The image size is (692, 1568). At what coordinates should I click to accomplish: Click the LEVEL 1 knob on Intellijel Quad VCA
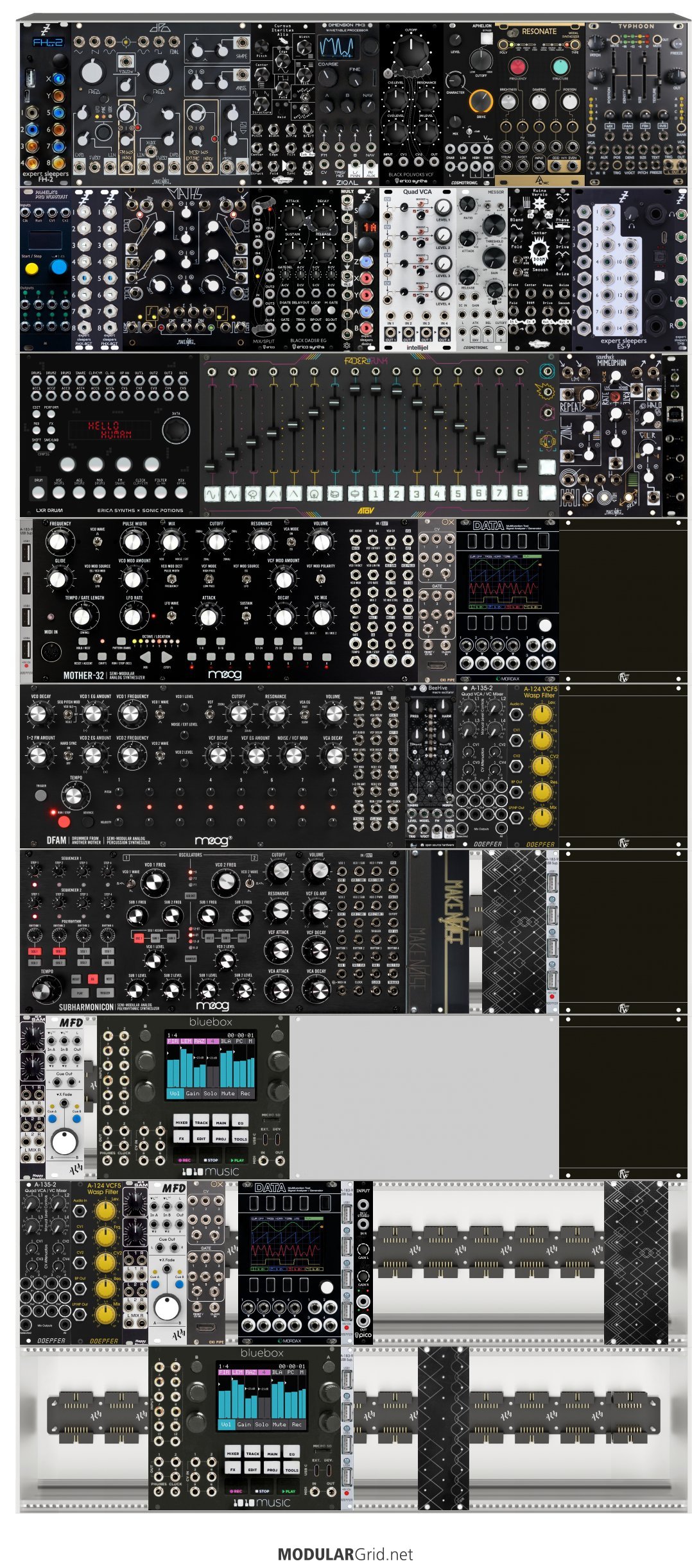point(443,207)
